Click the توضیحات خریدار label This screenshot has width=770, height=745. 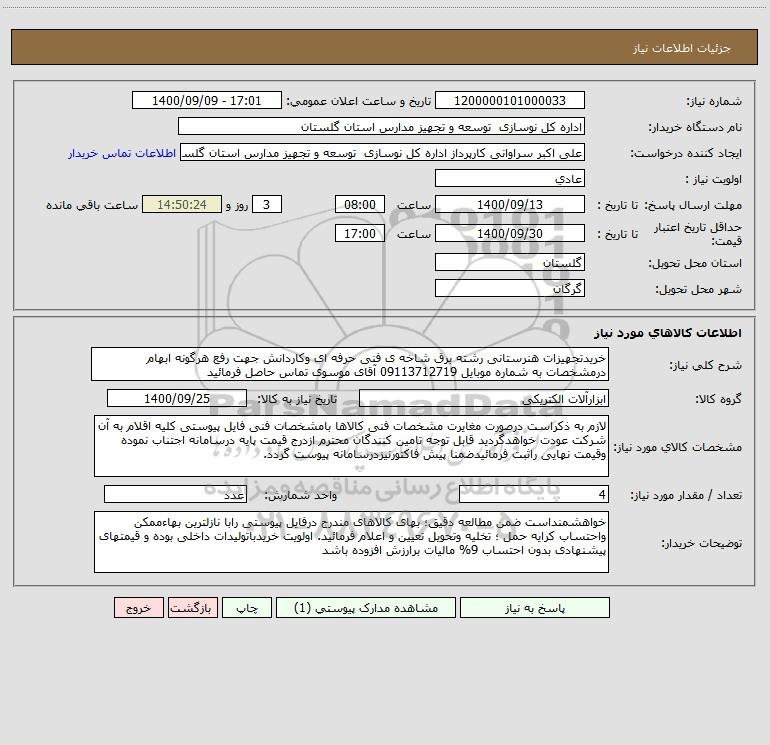(x=702, y=543)
